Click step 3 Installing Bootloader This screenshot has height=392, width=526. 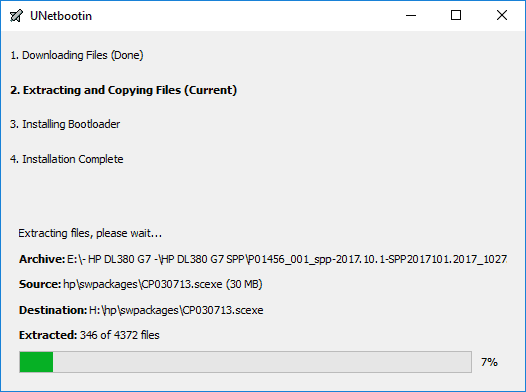pyautogui.click(x=65, y=124)
